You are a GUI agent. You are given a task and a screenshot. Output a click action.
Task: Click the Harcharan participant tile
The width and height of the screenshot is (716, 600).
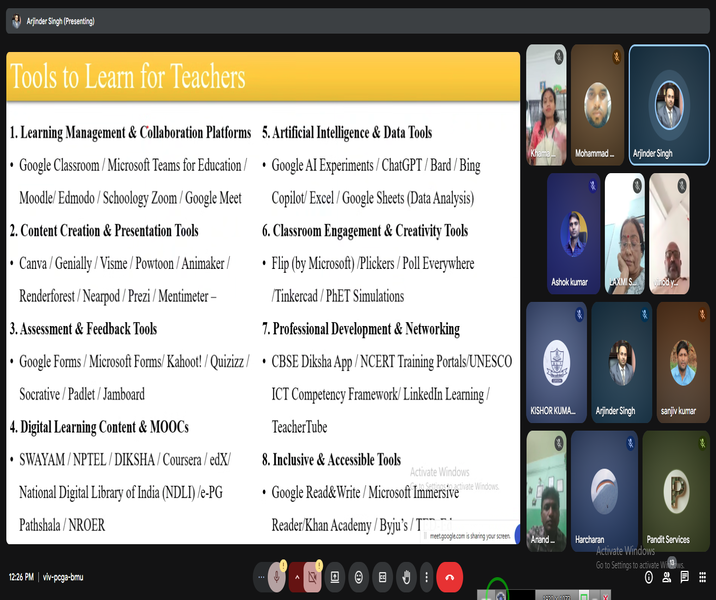tap(603, 491)
